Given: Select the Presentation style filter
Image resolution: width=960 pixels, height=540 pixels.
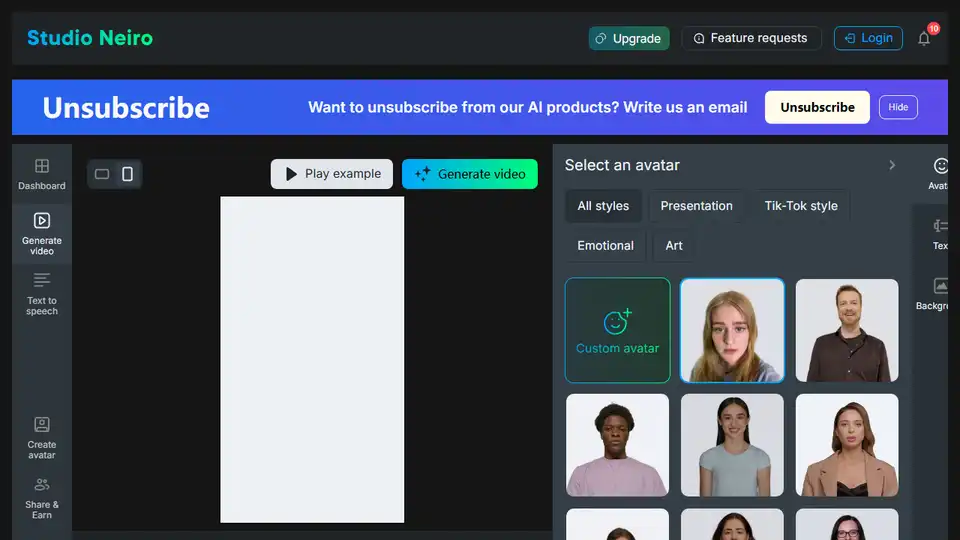Looking at the screenshot, I should (x=696, y=206).
